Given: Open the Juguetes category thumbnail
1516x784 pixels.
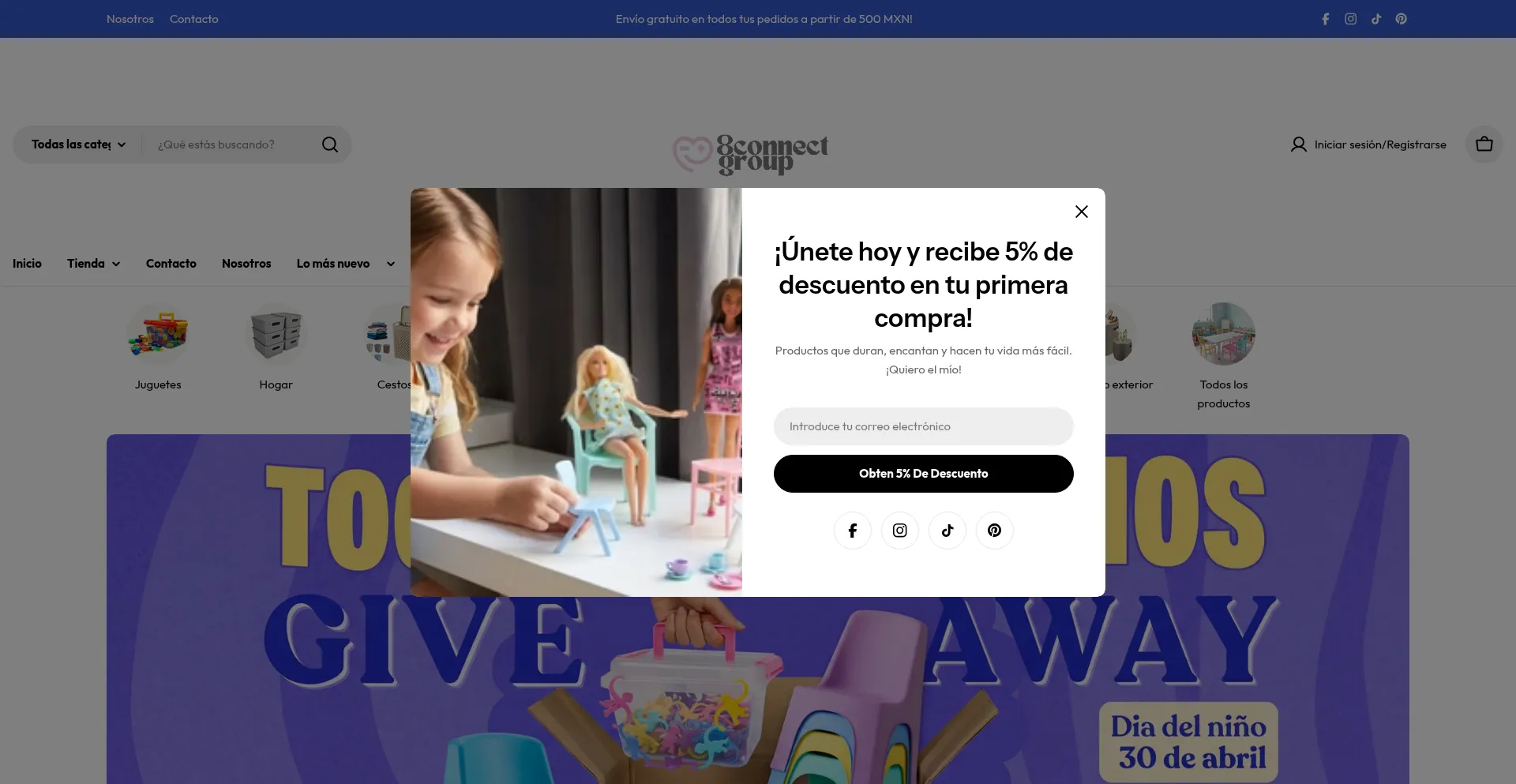Looking at the screenshot, I should click(158, 334).
